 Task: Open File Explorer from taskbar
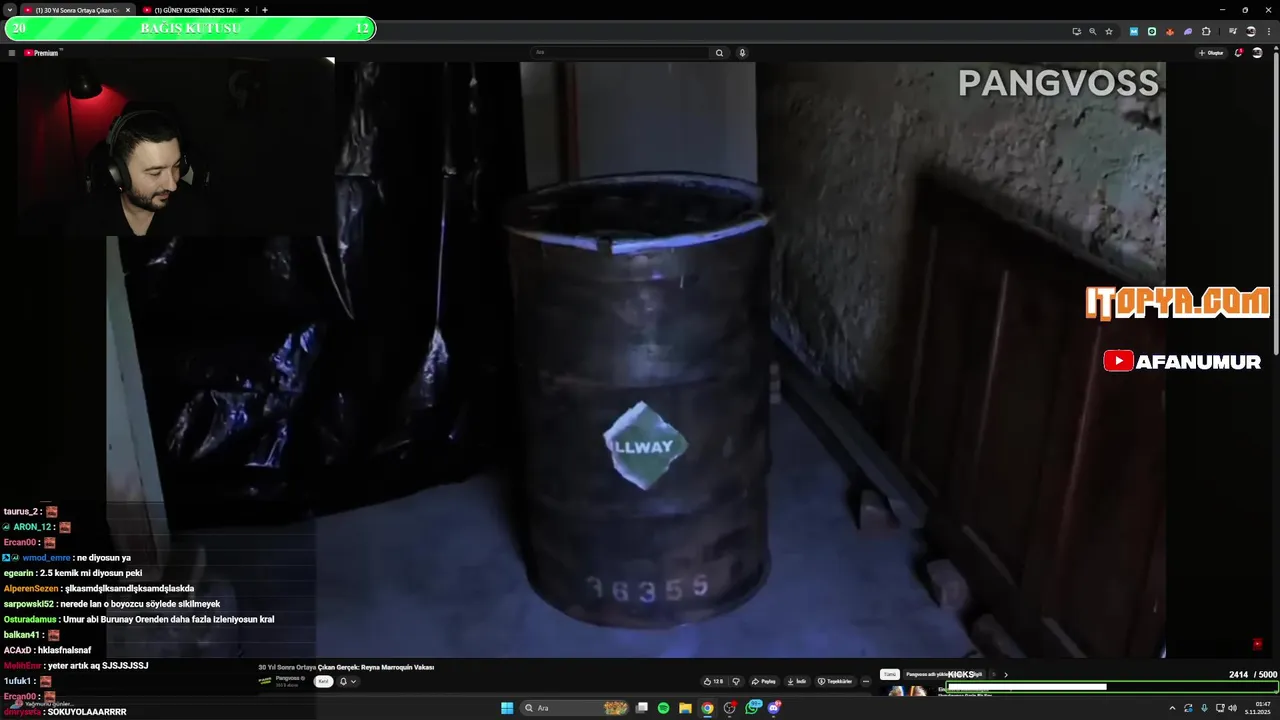[x=685, y=708]
